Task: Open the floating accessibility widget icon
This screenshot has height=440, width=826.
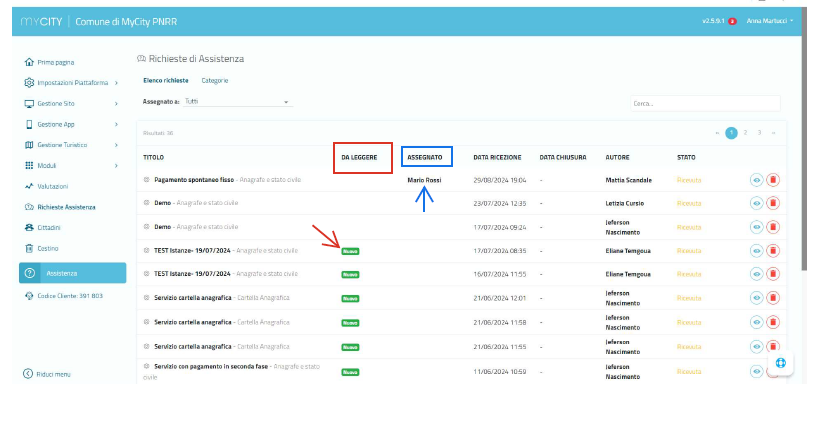Action: [780, 363]
